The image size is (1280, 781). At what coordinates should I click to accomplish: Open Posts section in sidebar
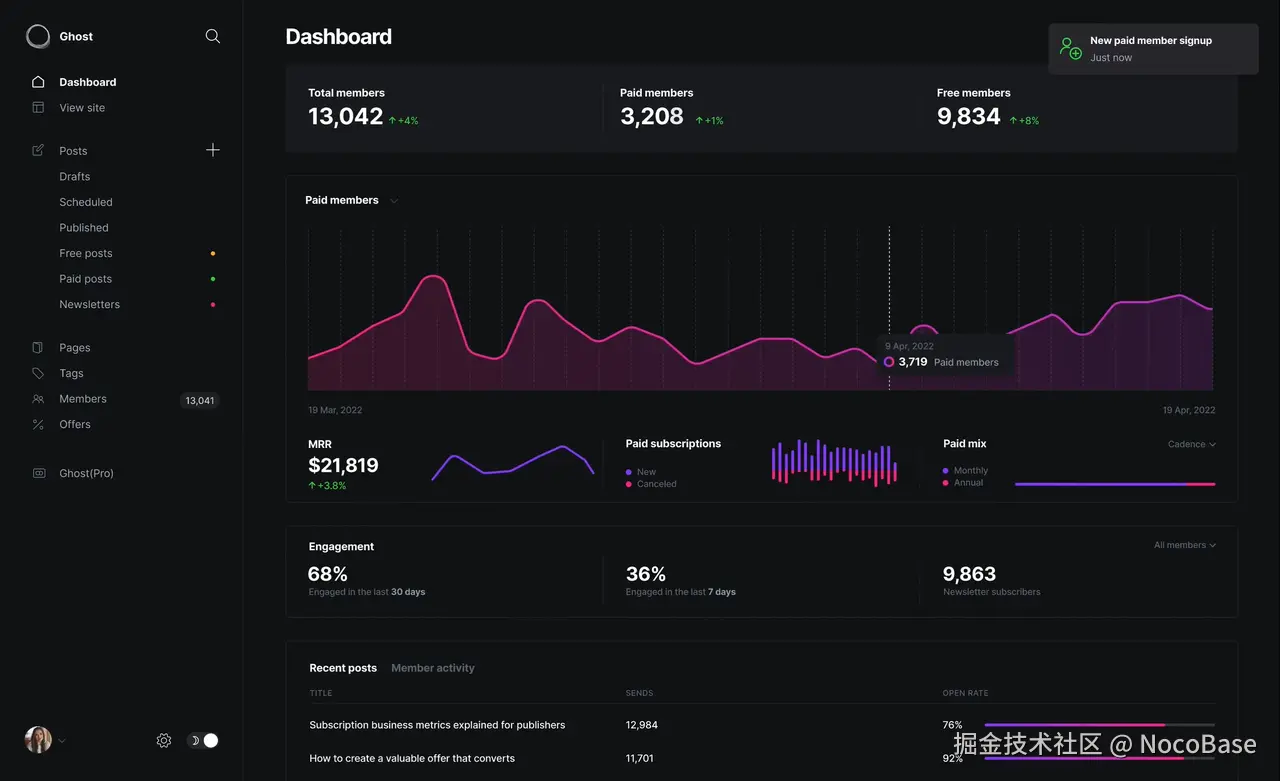pos(73,151)
